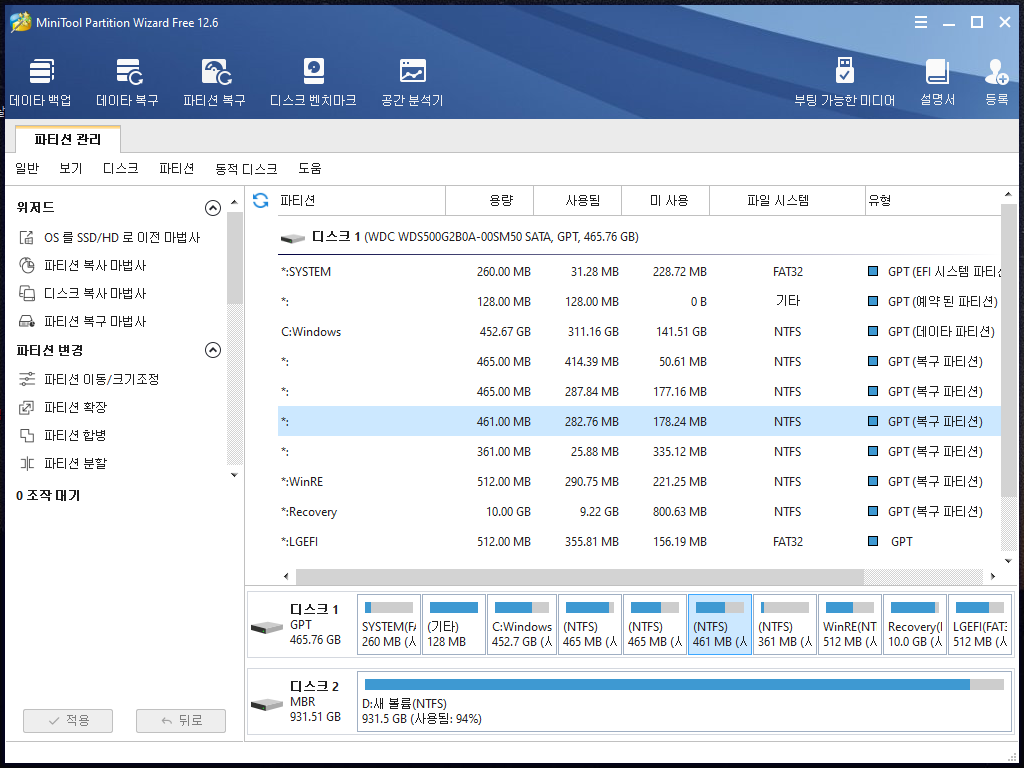Switch to the 파티션 관리 tab

click(68, 140)
